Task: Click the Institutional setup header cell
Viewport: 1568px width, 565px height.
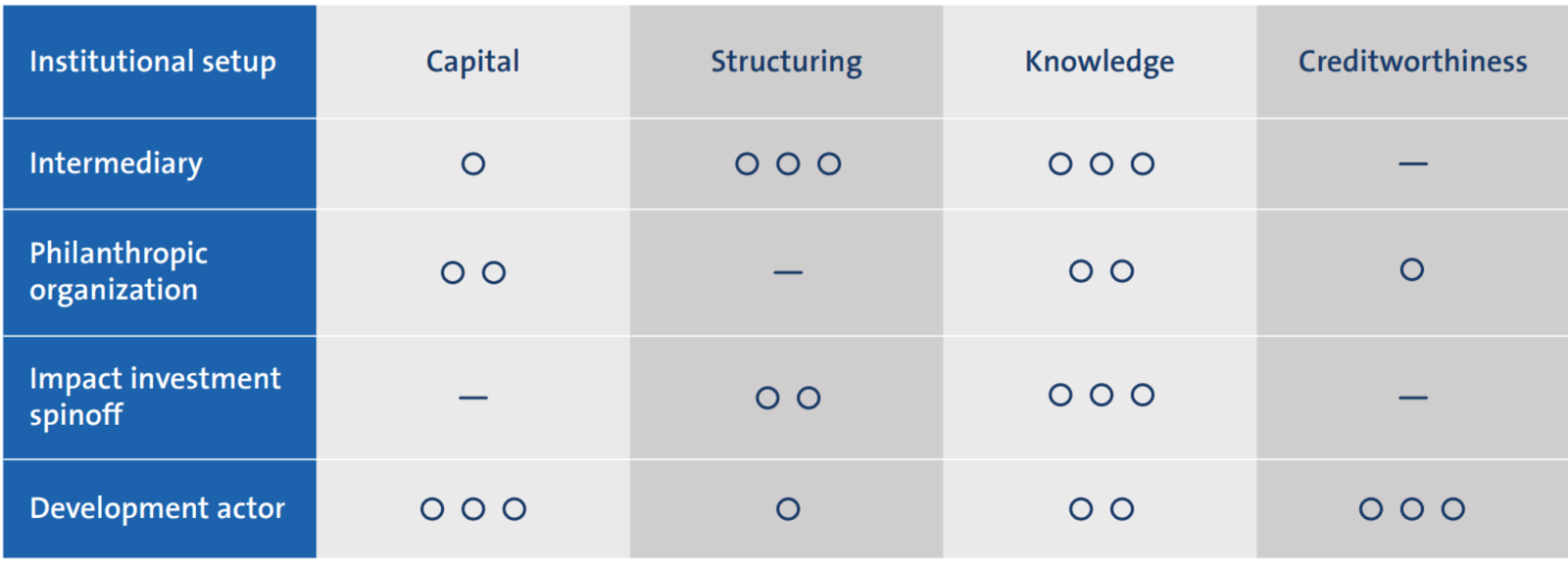Action: pyautogui.click(x=153, y=62)
